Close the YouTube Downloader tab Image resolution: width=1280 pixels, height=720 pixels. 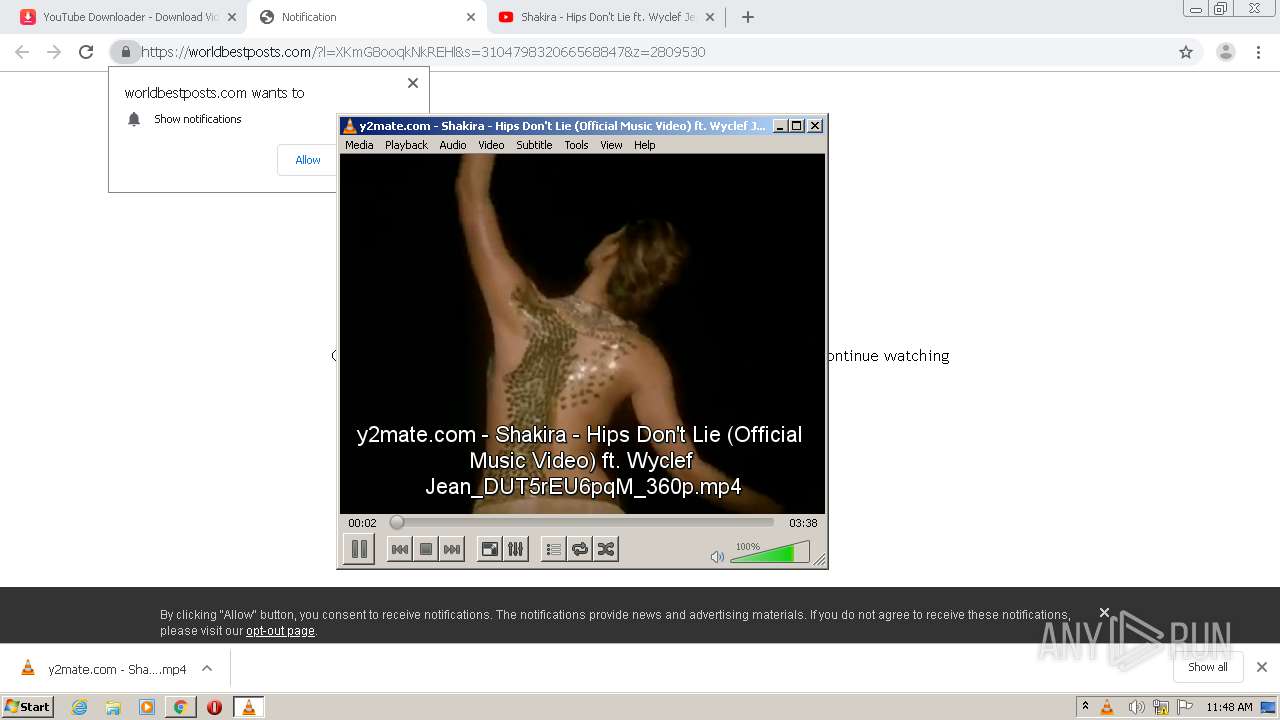[232, 17]
